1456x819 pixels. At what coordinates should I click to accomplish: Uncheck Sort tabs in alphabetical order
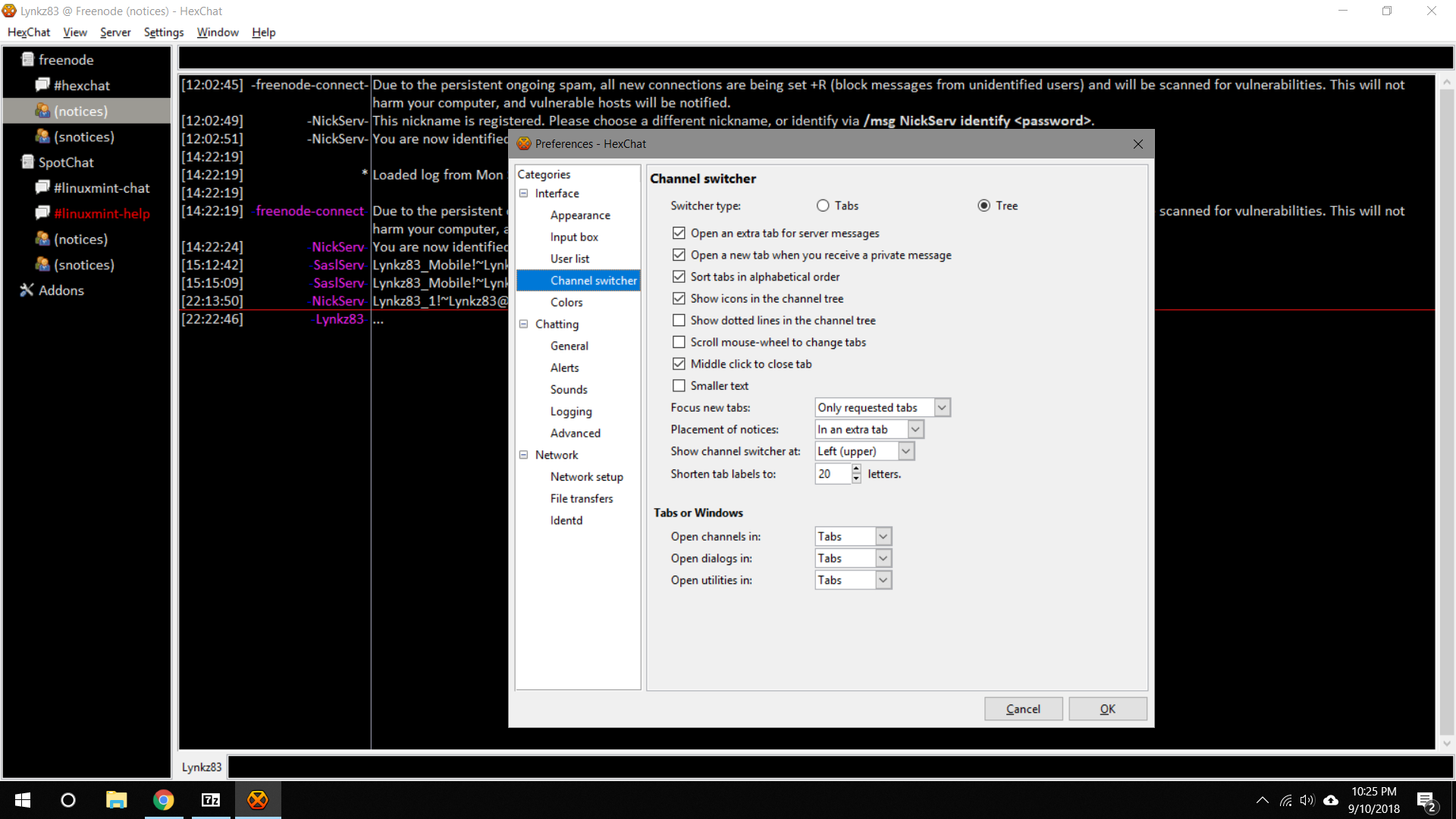tap(679, 277)
